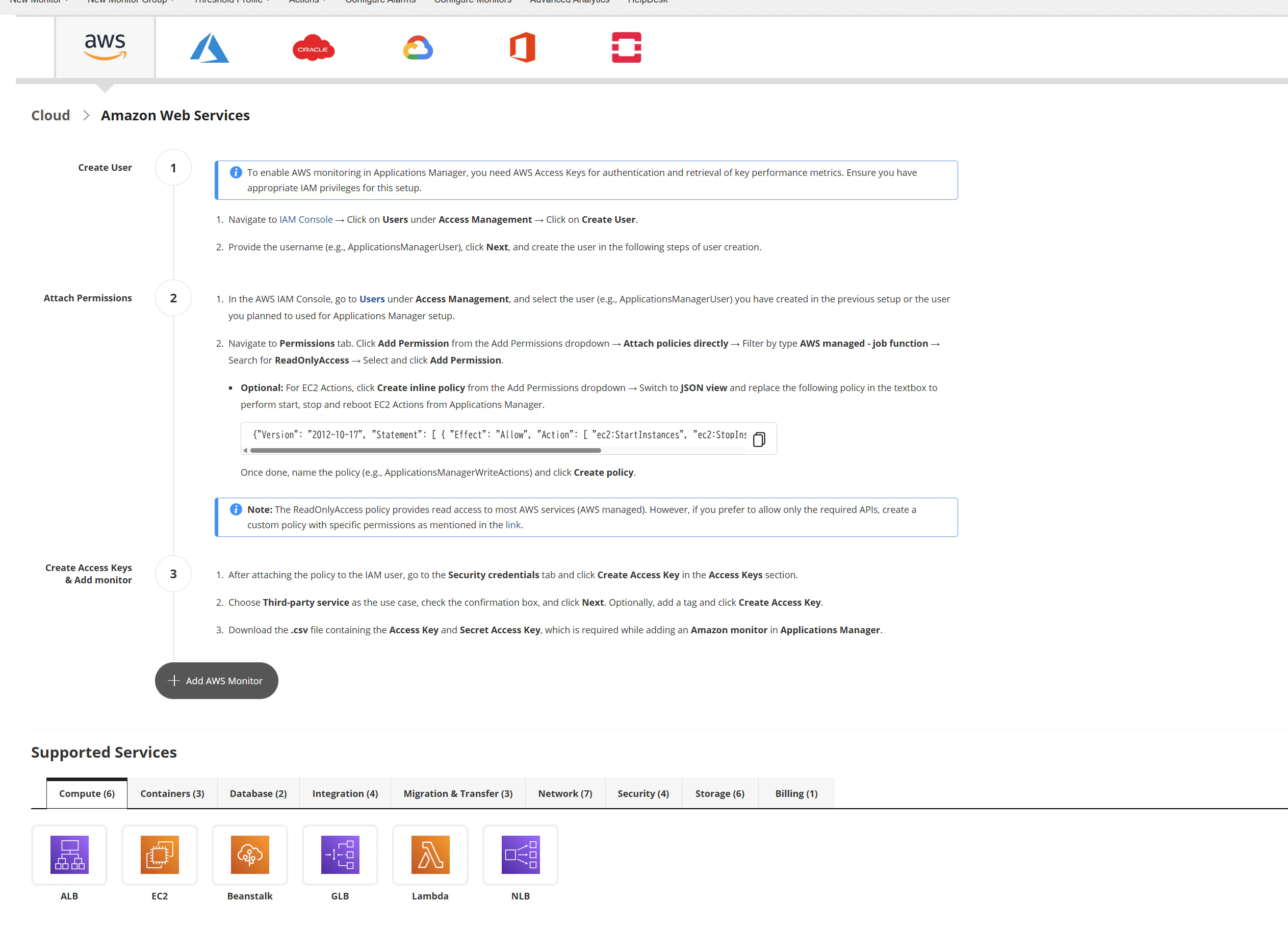
Task: Open the EC2 service card
Action: [160, 855]
